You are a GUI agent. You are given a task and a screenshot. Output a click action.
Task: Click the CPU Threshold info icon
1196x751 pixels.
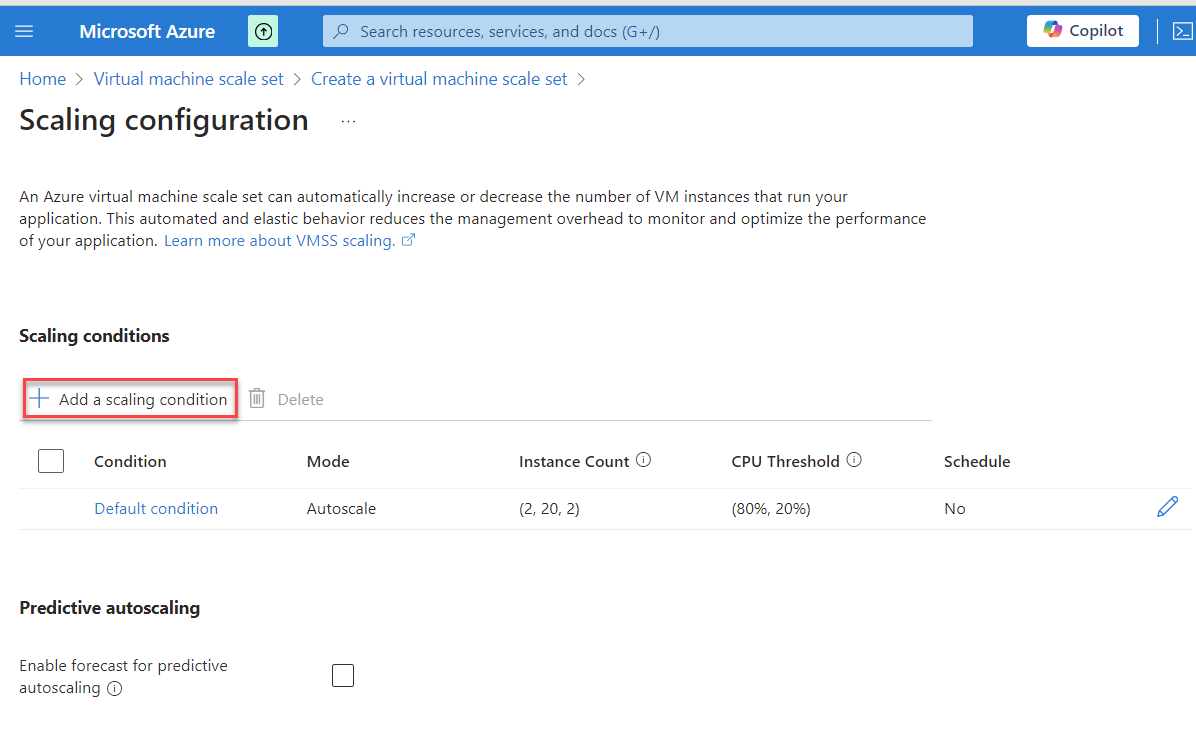854,460
